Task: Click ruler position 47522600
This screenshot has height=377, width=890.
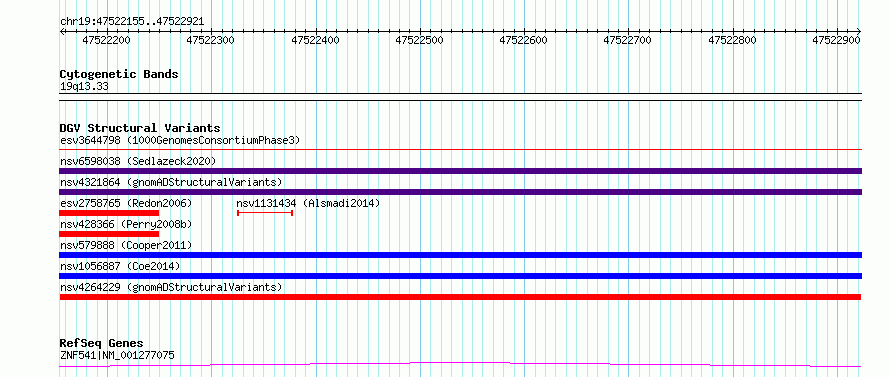Action: (x=524, y=40)
